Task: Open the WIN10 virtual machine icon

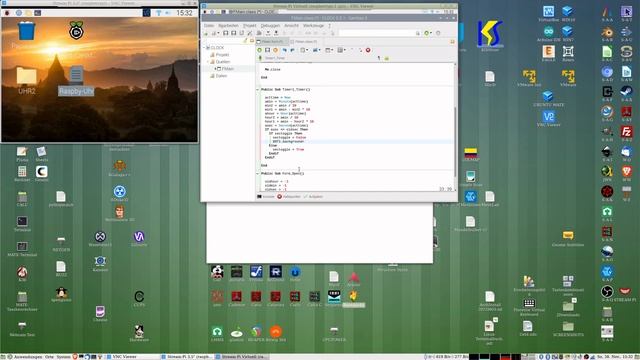Action: (568, 13)
